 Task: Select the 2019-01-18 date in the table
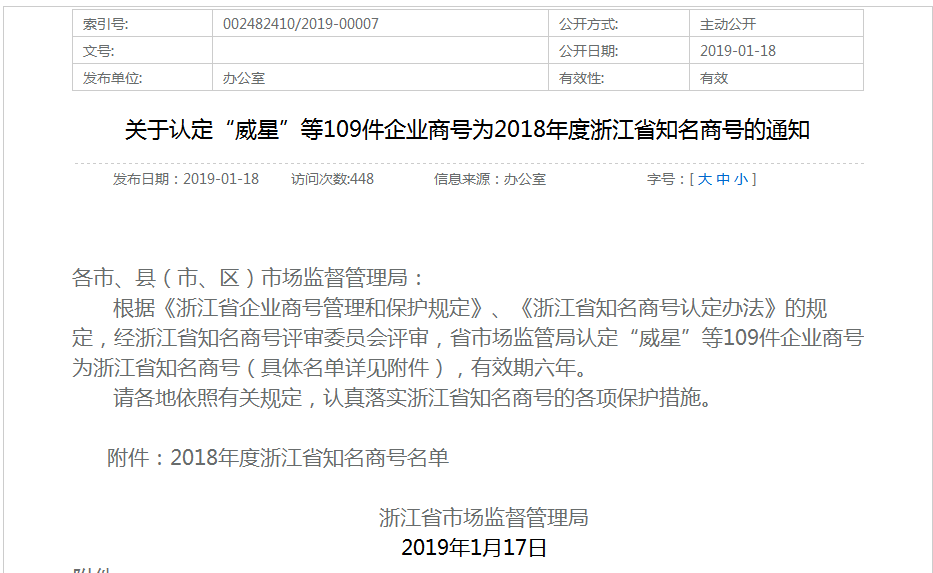(738, 51)
